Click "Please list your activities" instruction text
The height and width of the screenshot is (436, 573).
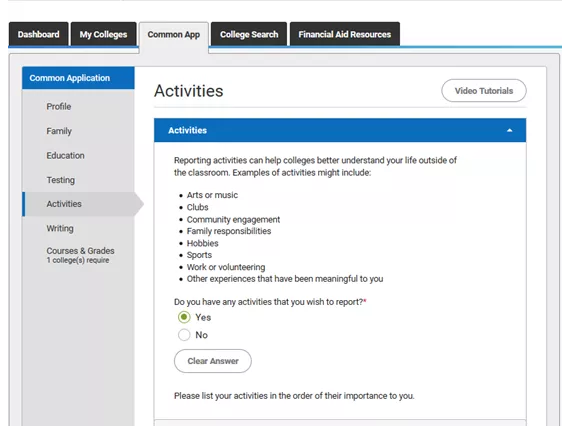pyautogui.click(x=294, y=396)
